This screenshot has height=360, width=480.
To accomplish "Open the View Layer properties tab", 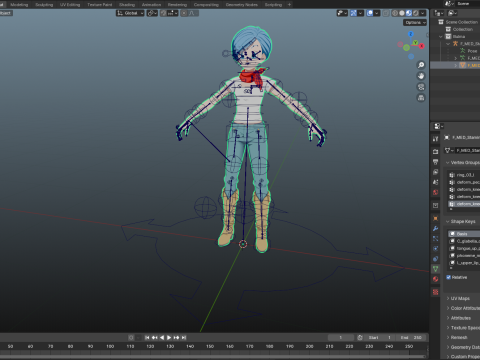I will [435, 172].
